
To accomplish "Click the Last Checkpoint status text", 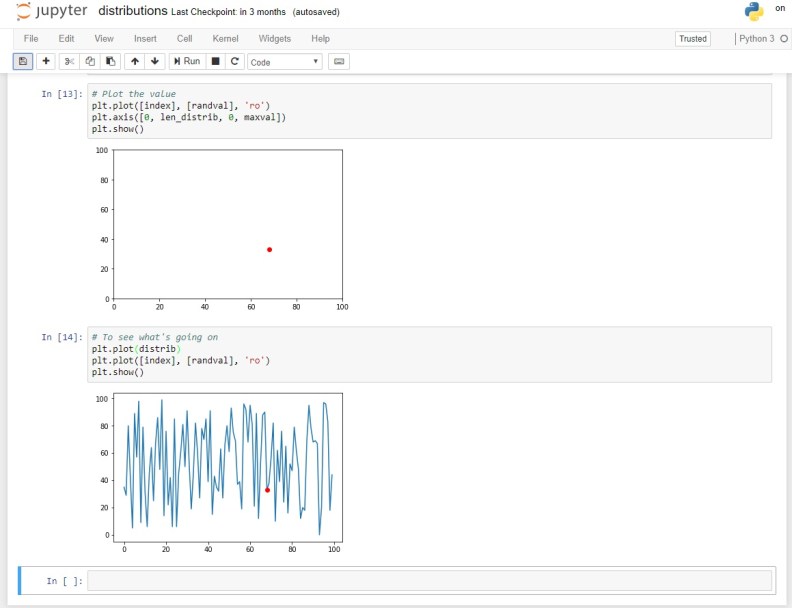I will 228,12.
